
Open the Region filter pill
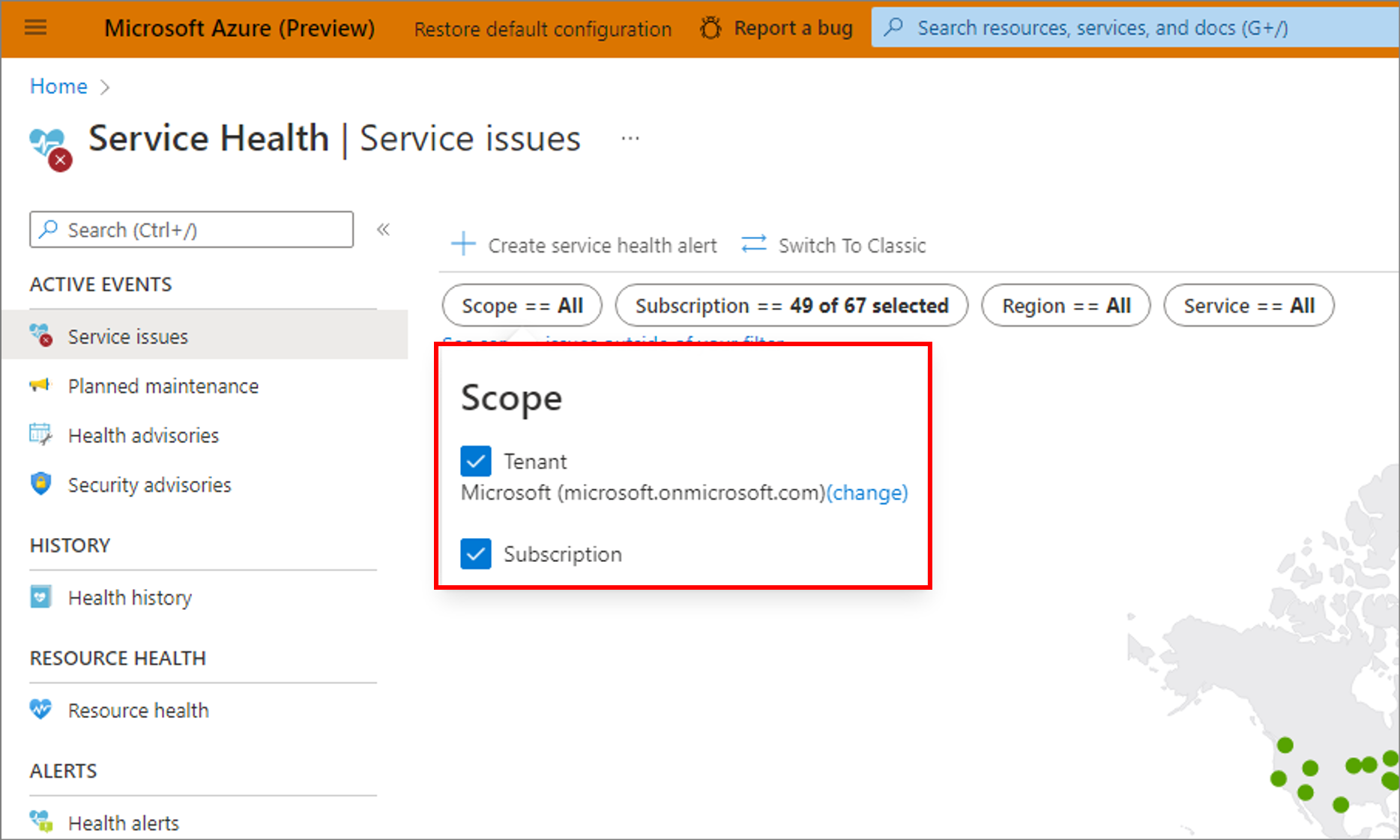pyautogui.click(x=1066, y=306)
